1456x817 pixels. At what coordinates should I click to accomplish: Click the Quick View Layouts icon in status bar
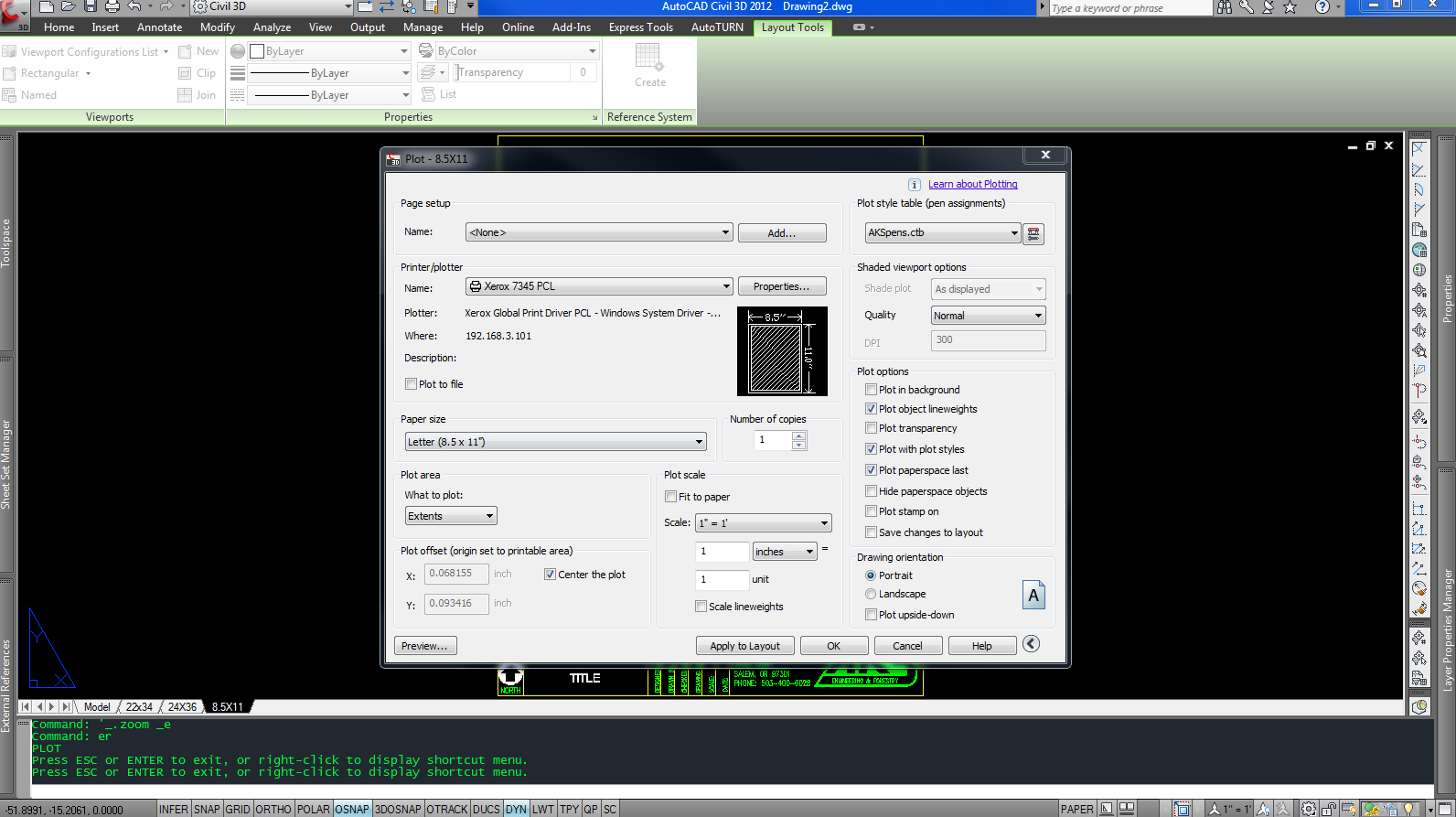click(1107, 809)
